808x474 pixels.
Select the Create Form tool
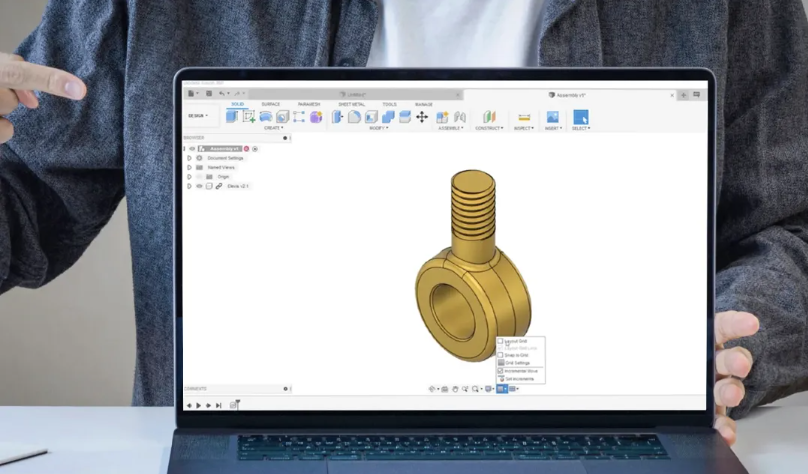pyautogui.click(x=266, y=117)
